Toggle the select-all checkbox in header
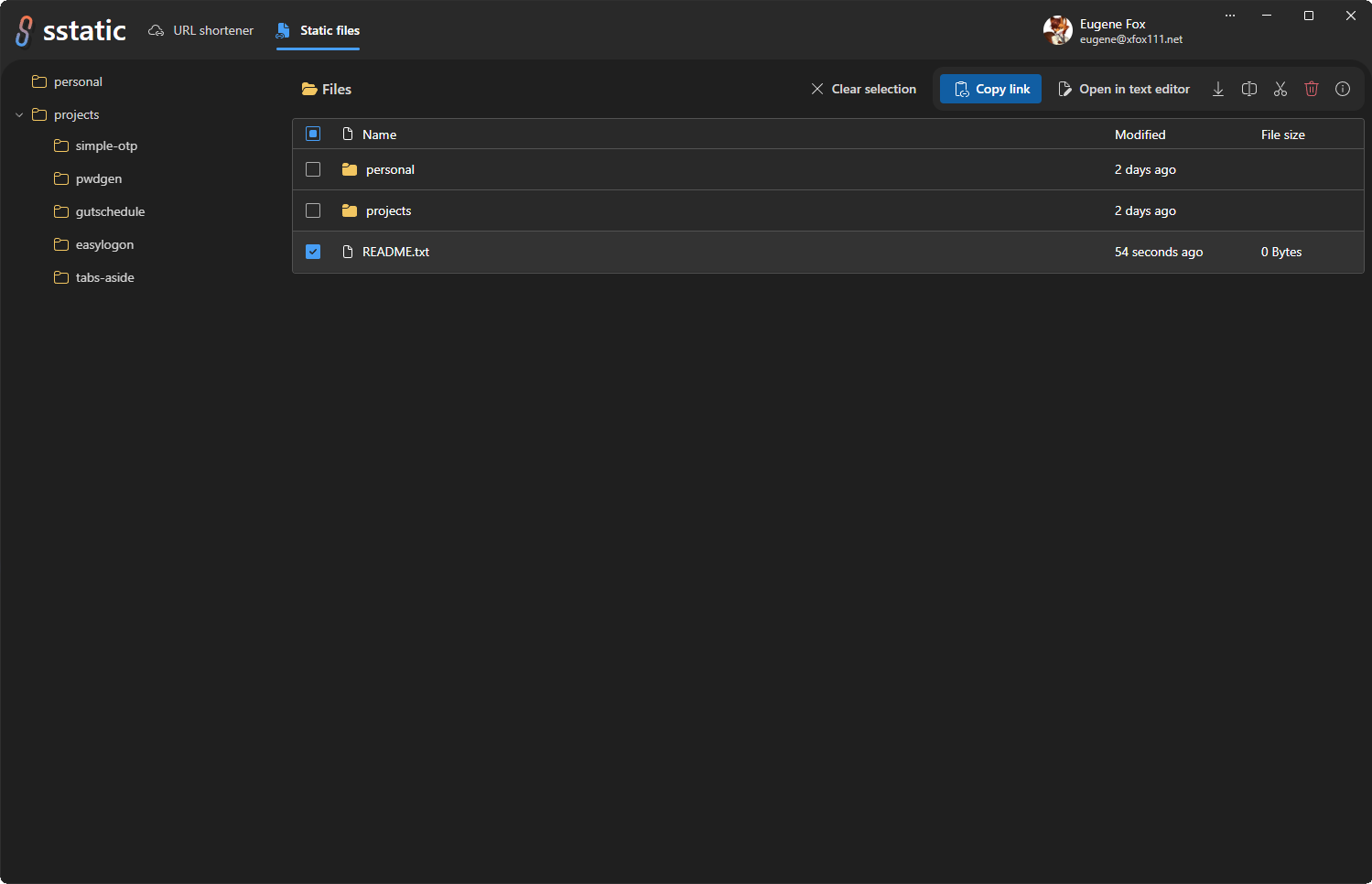Image resolution: width=1372 pixels, height=884 pixels. (313, 134)
